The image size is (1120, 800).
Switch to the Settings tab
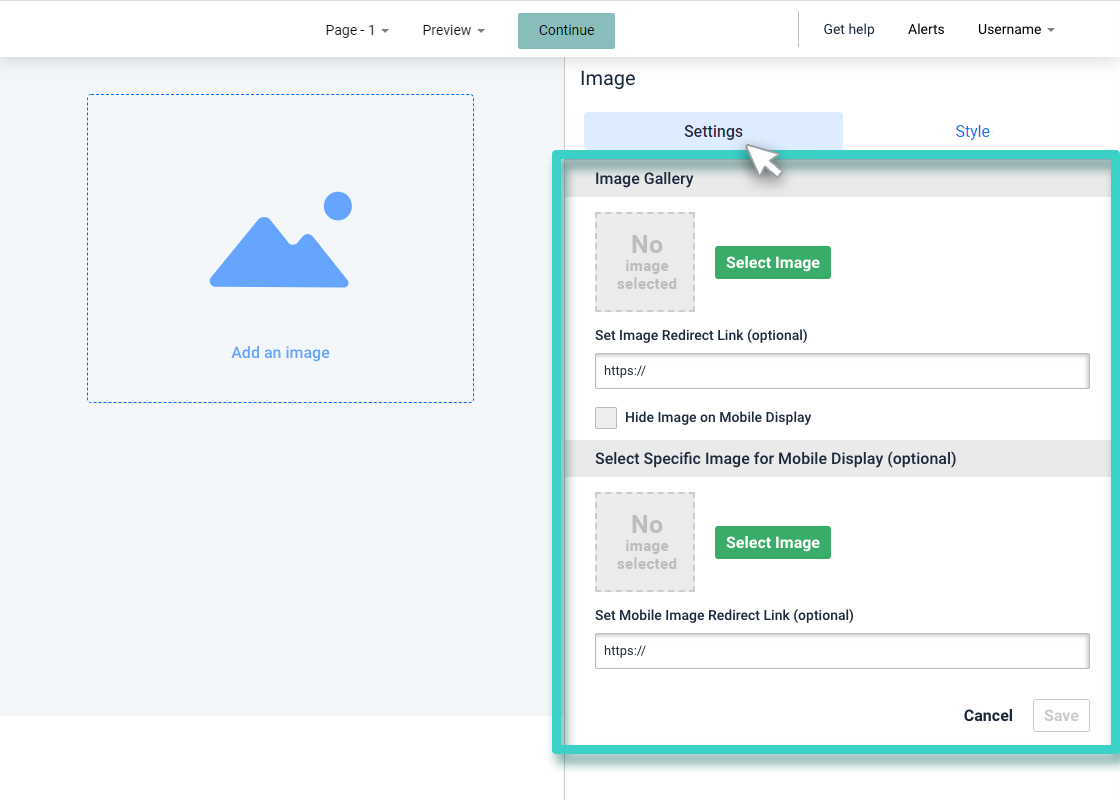click(713, 131)
